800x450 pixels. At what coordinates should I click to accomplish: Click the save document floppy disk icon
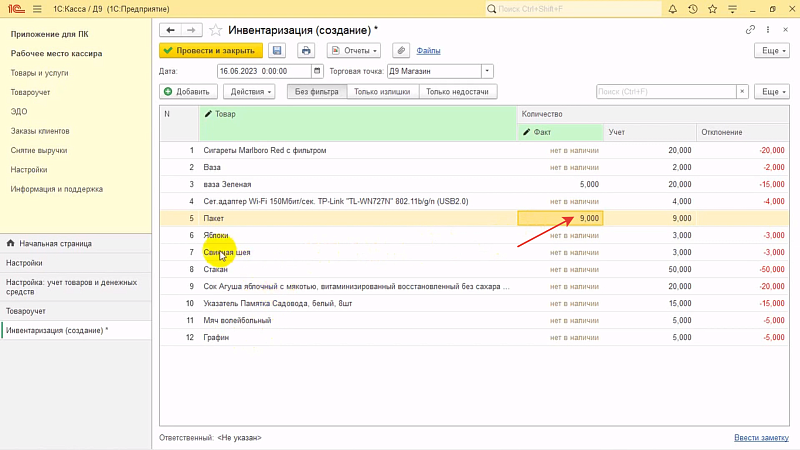(x=277, y=50)
